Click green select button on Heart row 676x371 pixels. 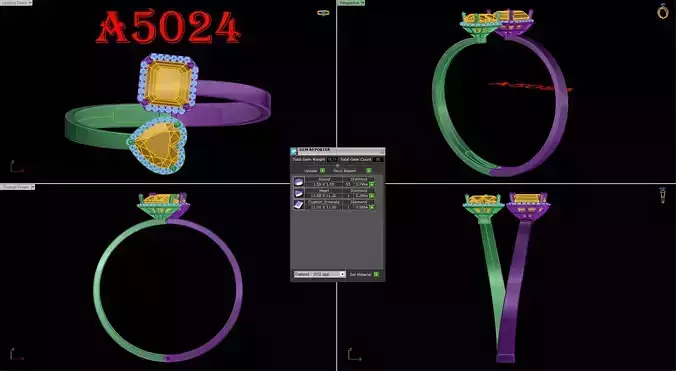pos(372,196)
